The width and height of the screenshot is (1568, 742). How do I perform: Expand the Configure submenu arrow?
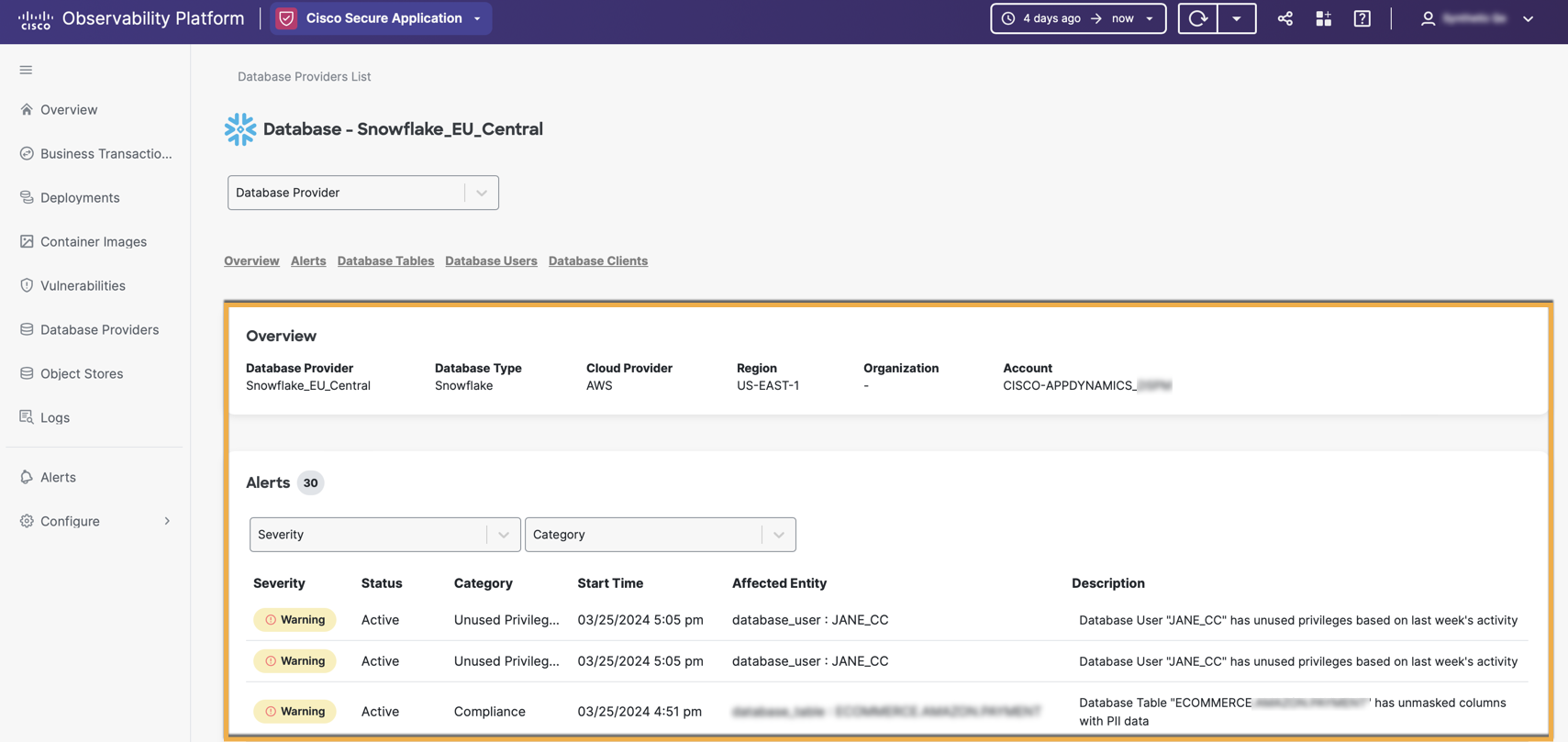[167, 521]
